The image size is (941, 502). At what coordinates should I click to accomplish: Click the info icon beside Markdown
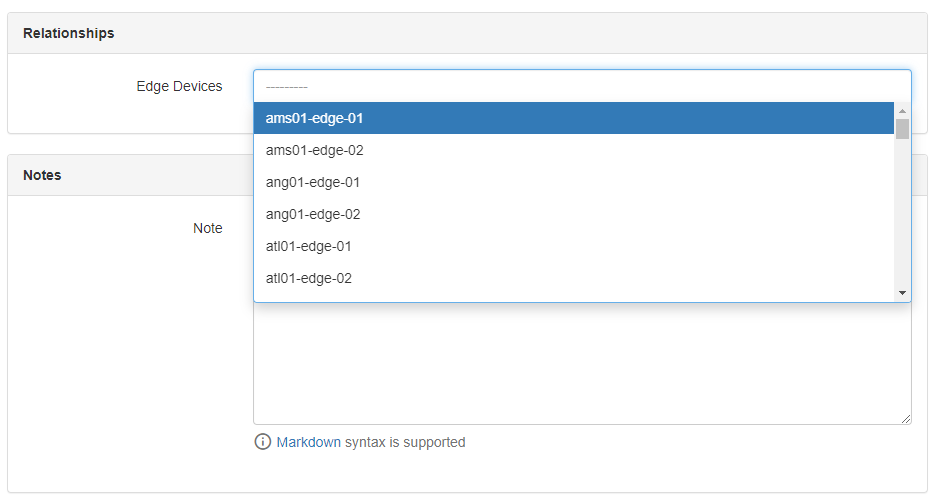tap(263, 442)
